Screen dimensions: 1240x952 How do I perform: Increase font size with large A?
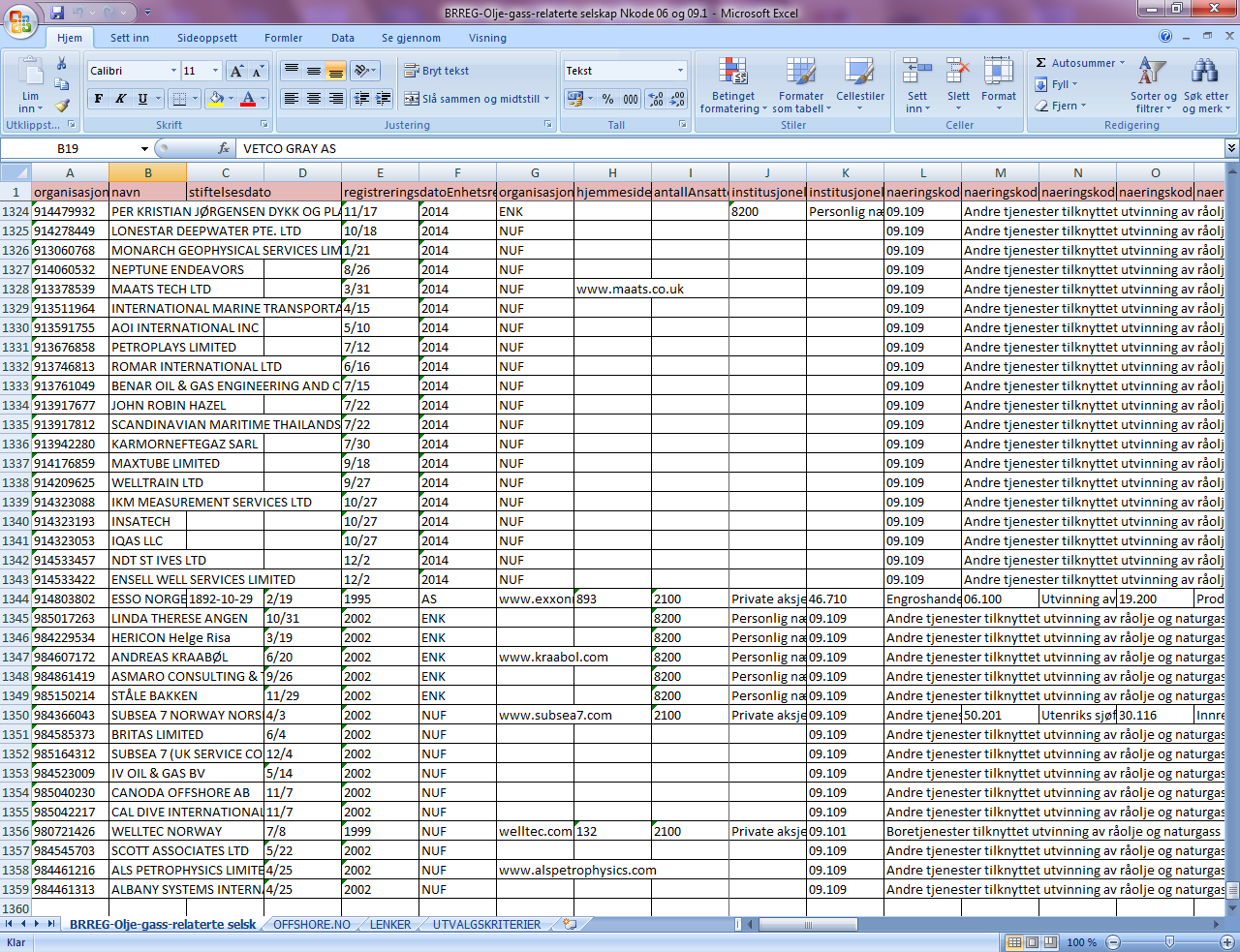pos(236,71)
